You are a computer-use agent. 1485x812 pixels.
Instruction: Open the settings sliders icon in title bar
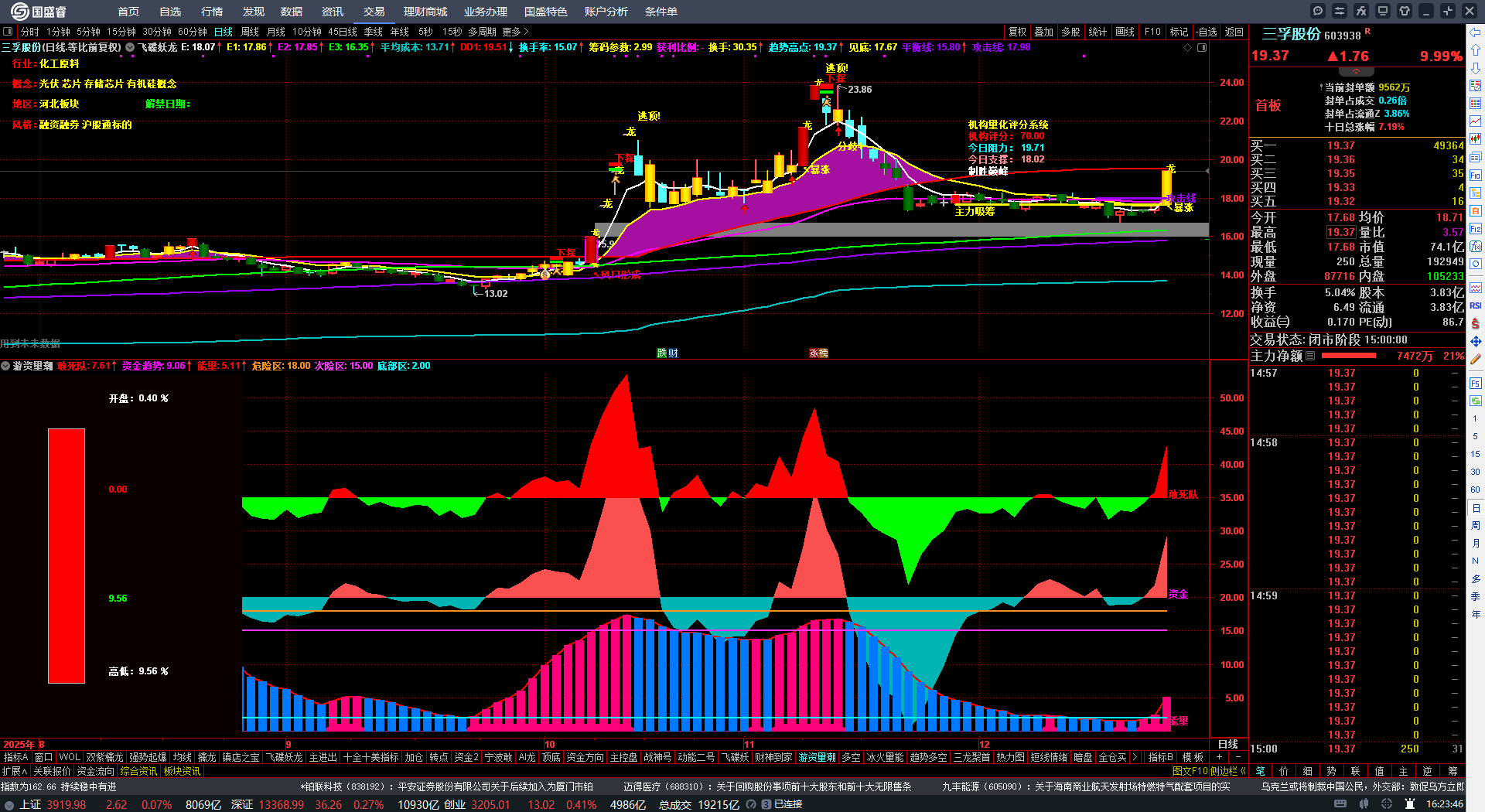tap(1339, 11)
